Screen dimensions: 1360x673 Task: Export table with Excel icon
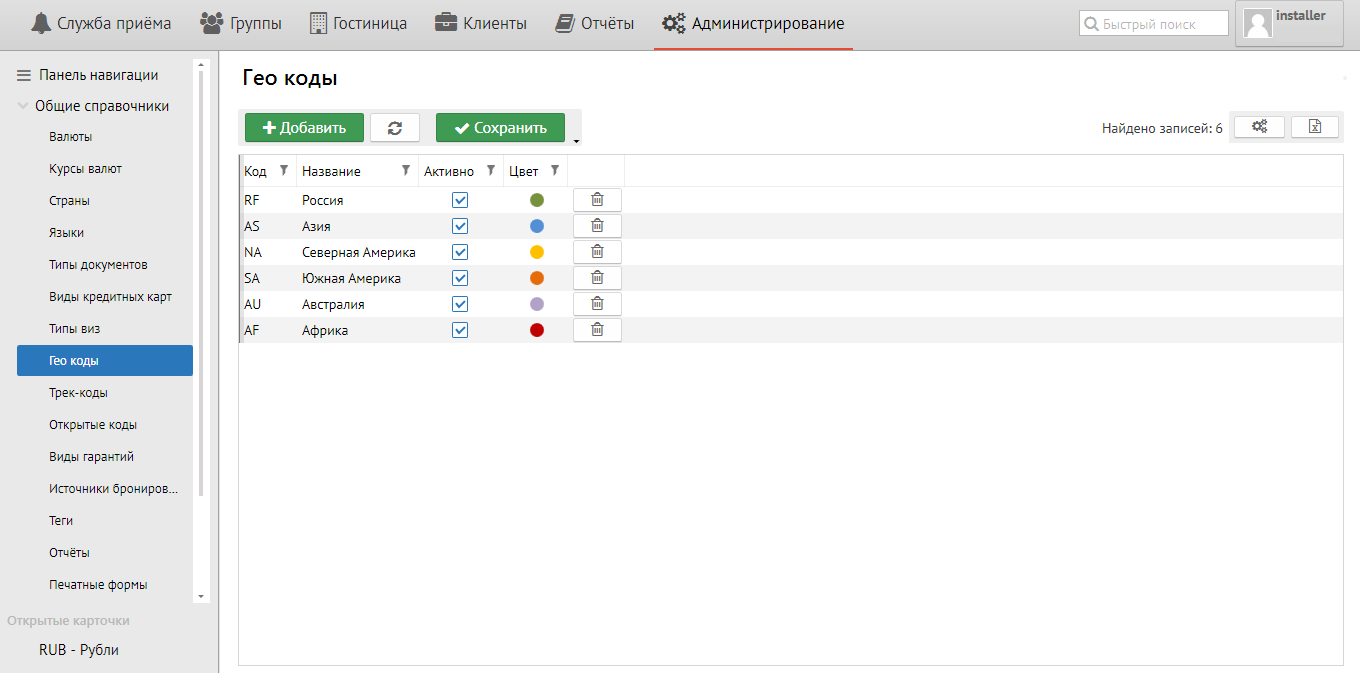pos(1315,127)
